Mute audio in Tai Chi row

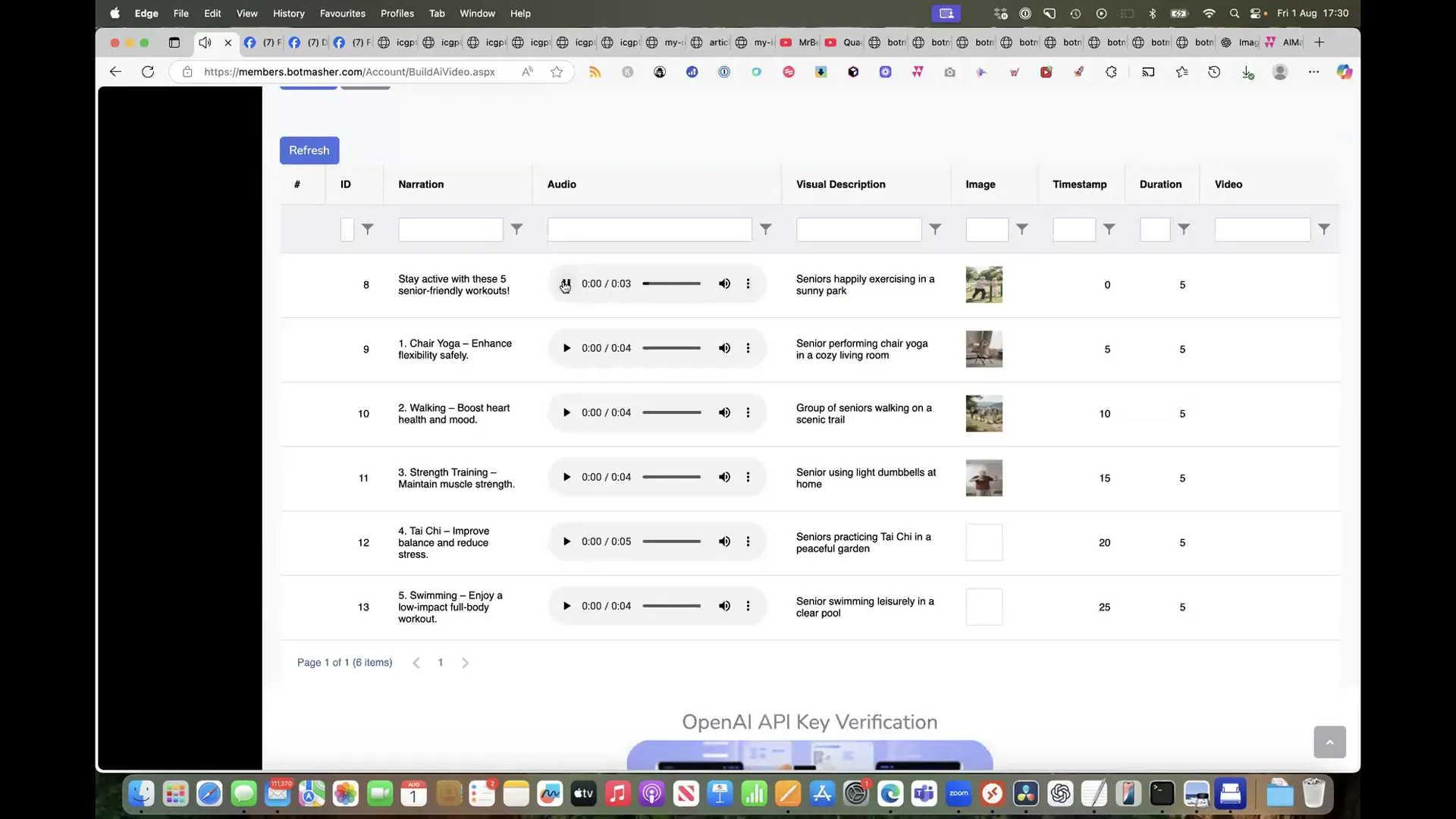coord(725,541)
